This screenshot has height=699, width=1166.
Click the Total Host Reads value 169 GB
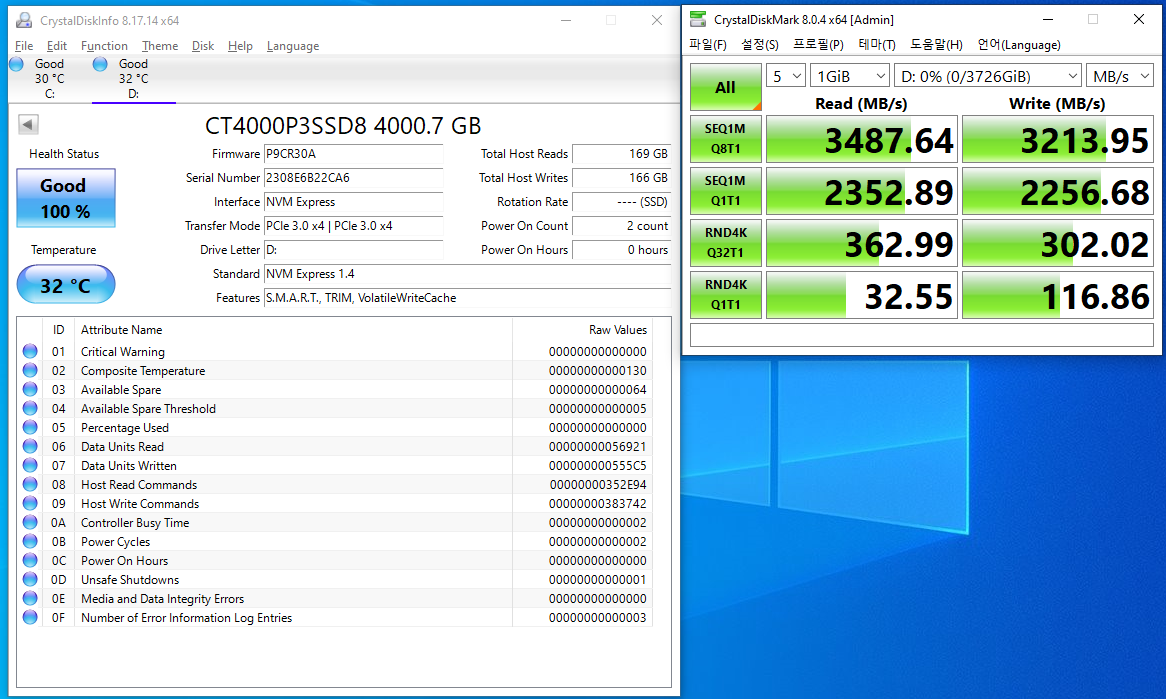(x=622, y=154)
